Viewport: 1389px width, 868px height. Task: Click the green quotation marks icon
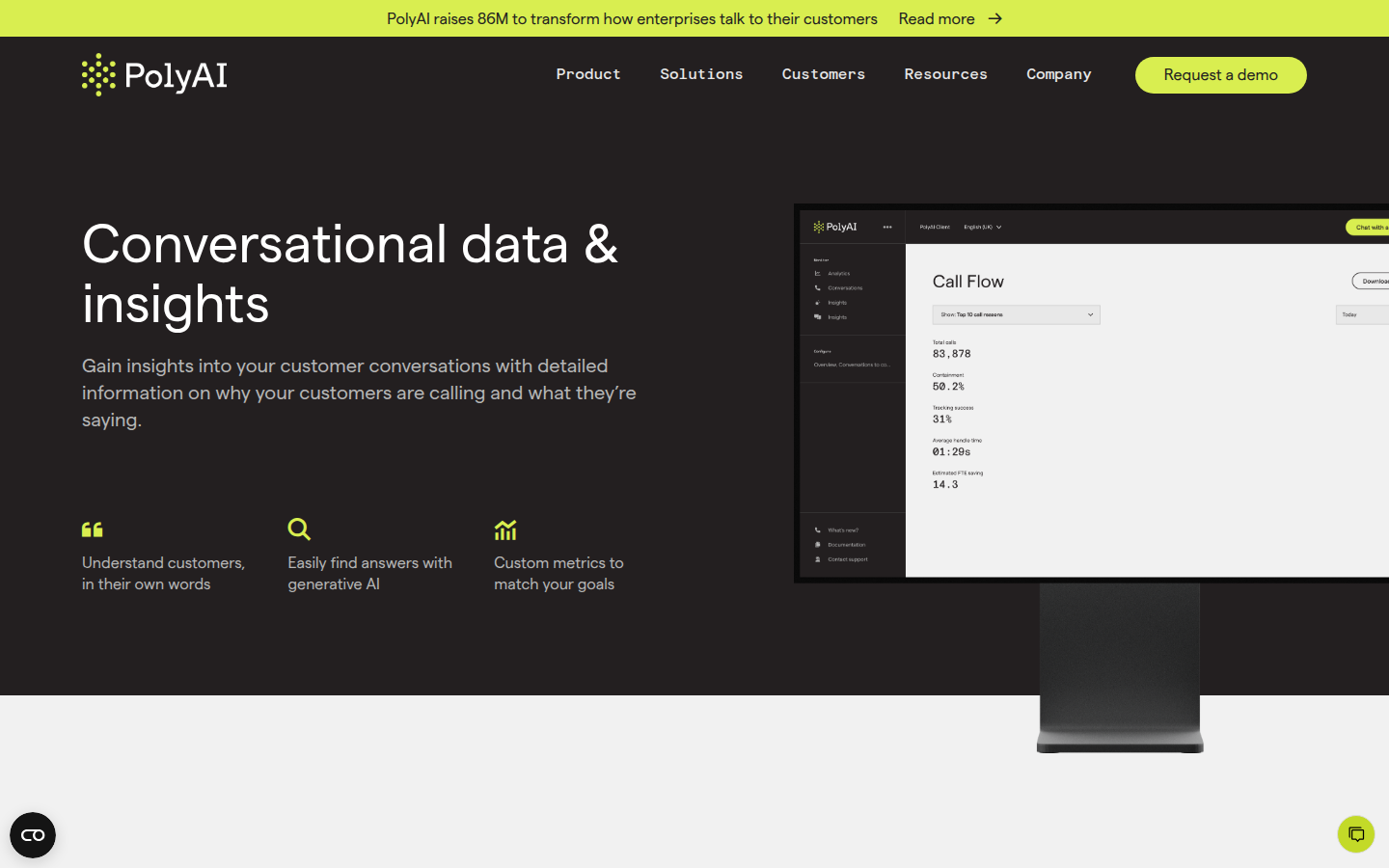point(93,529)
